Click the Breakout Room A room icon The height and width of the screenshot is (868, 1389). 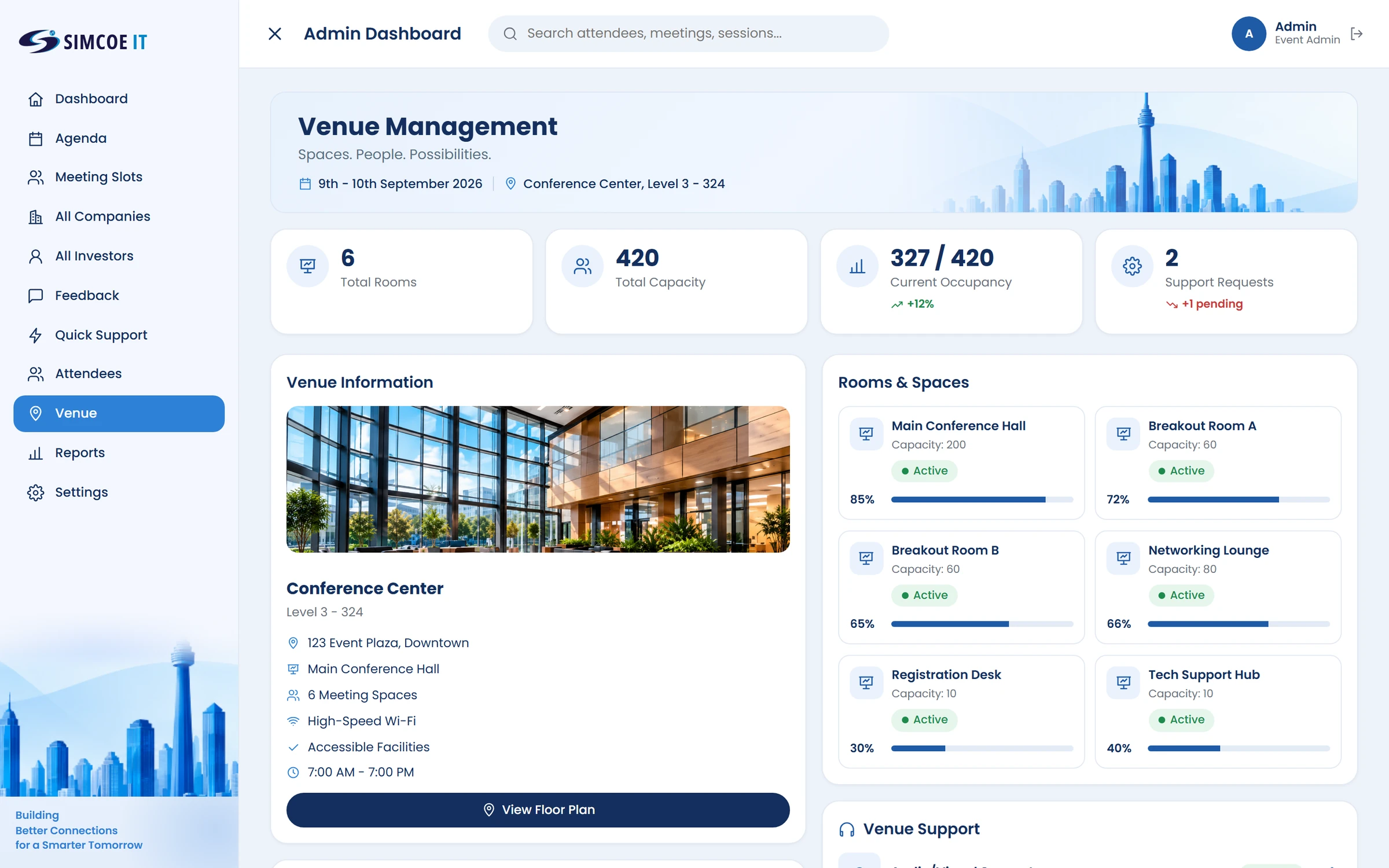point(1123,433)
